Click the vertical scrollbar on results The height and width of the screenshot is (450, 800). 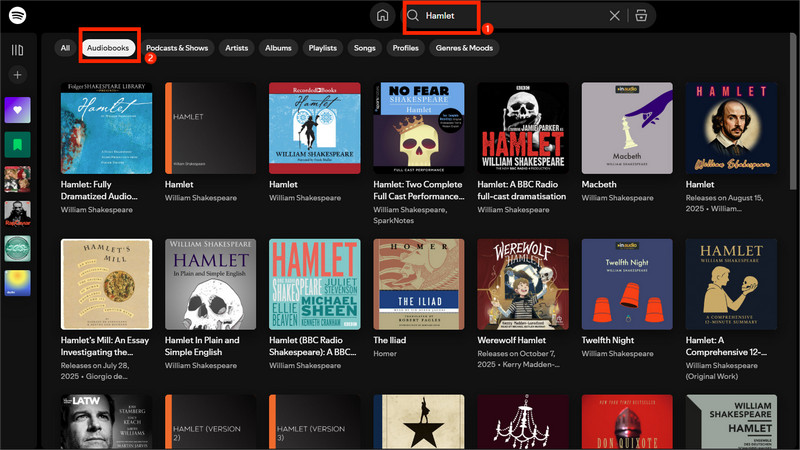pyautogui.click(x=793, y=110)
